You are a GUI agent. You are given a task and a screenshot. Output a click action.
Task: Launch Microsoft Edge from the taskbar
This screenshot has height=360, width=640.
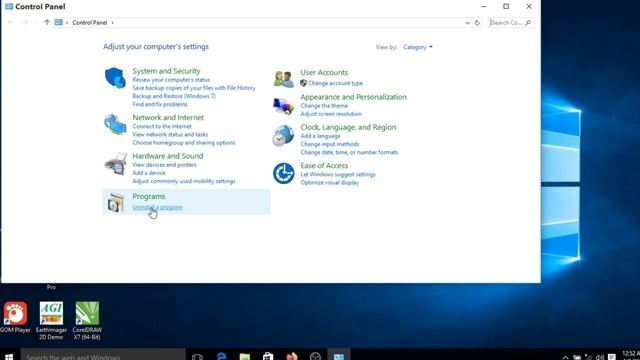click(222, 356)
